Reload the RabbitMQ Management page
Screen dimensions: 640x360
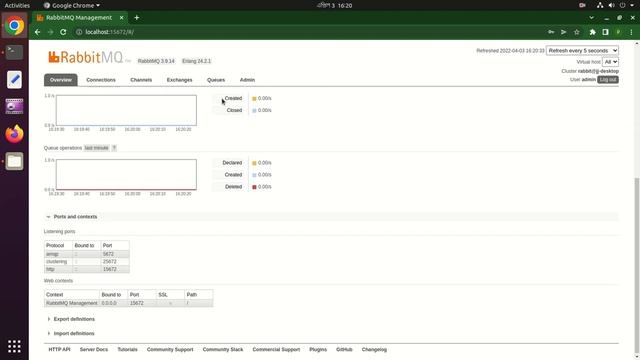pos(63,32)
